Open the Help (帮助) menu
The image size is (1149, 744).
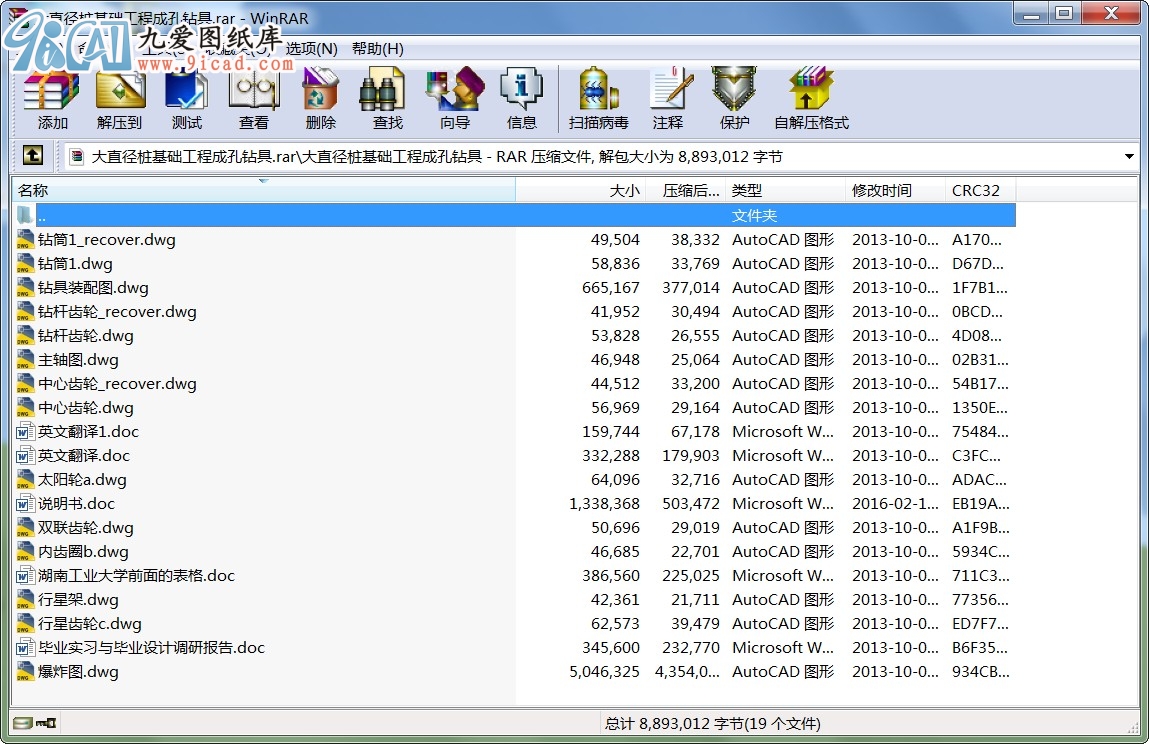click(377, 48)
